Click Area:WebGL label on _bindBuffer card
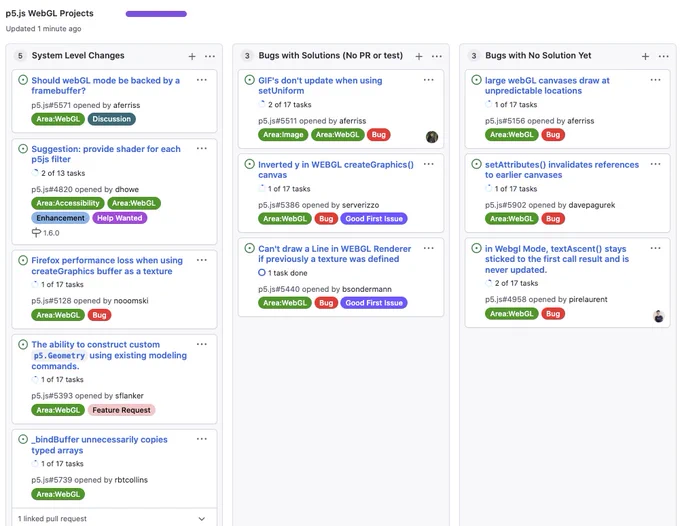The width and height of the screenshot is (680, 526). [58, 494]
